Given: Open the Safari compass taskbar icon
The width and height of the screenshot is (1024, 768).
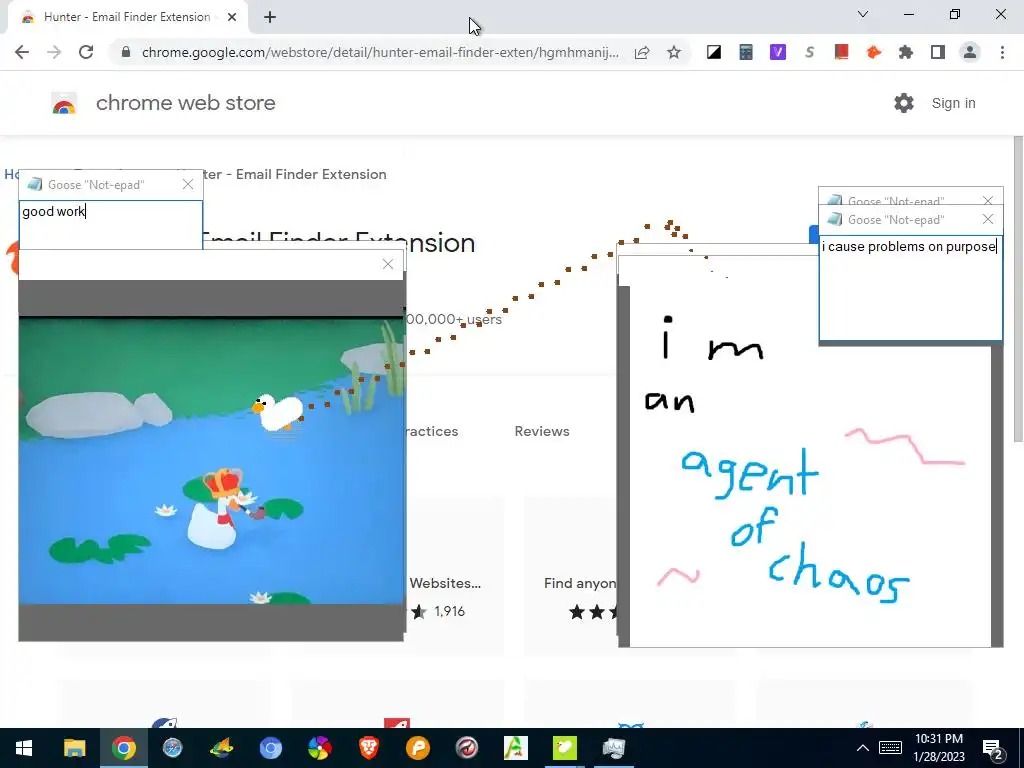Looking at the screenshot, I should point(172,748).
